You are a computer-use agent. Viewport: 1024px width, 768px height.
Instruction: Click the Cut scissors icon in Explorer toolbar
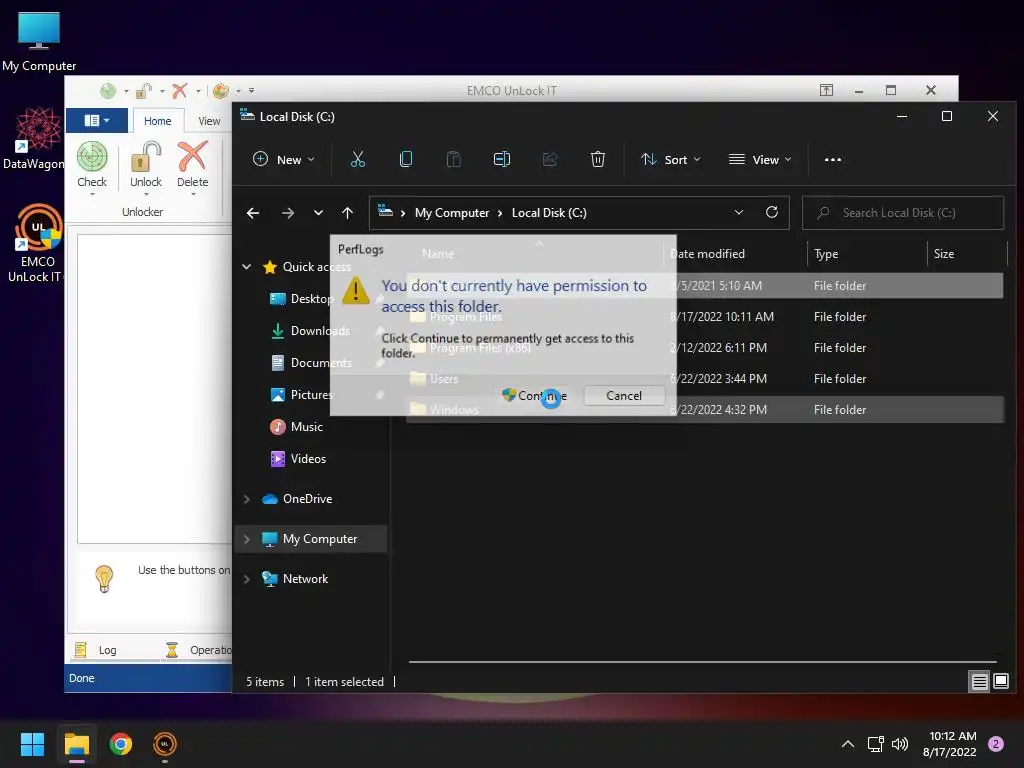[x=358, y=159]
